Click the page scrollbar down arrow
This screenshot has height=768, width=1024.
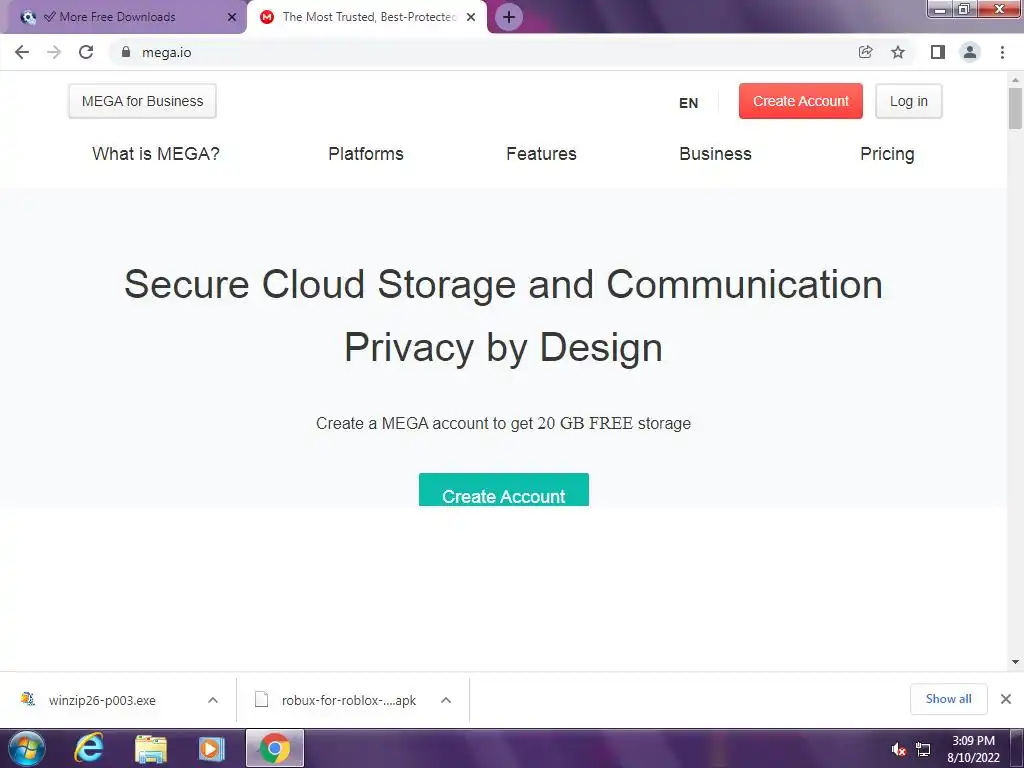point(1015,662)
